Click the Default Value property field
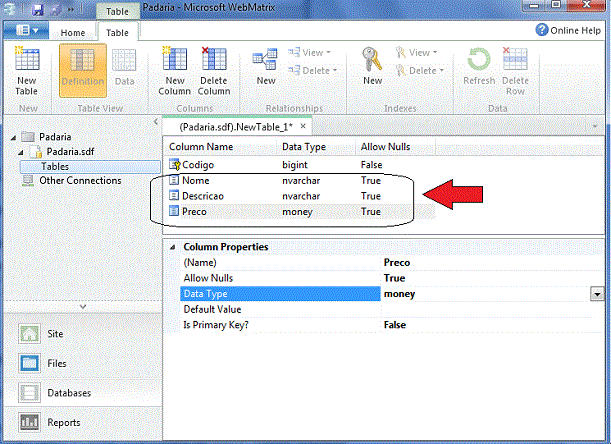The width and height of the screenshot is (611, 444). (492, 310)
